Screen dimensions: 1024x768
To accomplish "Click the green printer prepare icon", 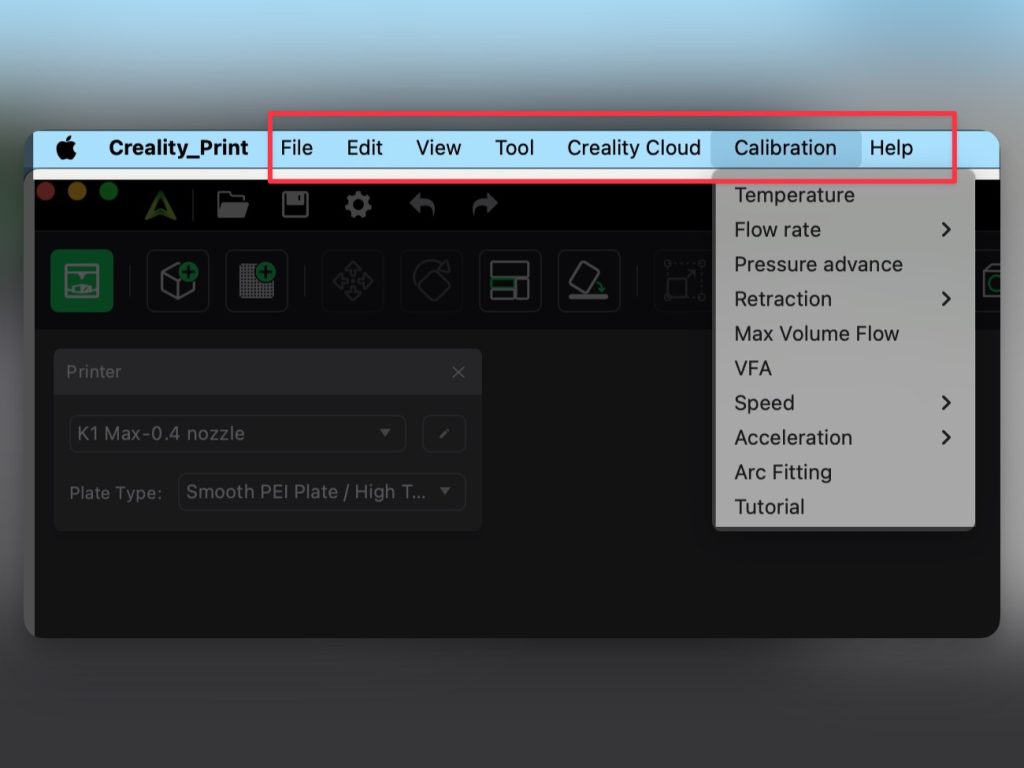I will 82,281.
